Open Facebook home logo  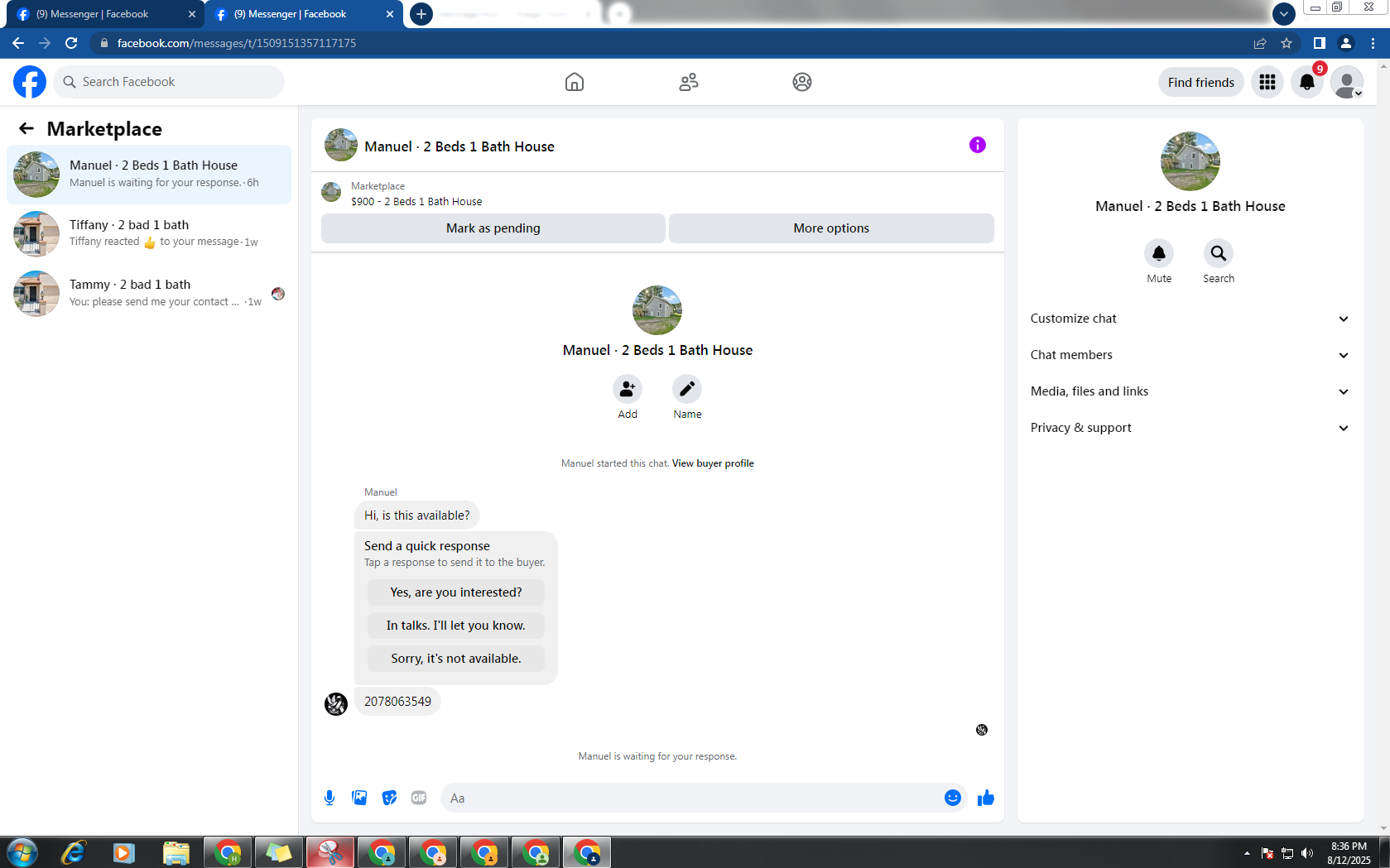tap(30, 82)
